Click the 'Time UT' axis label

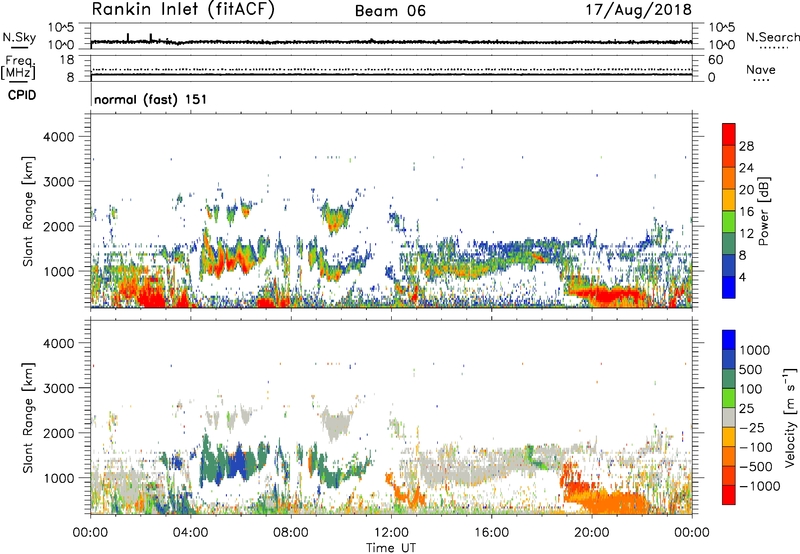click(x=391, y=548)
